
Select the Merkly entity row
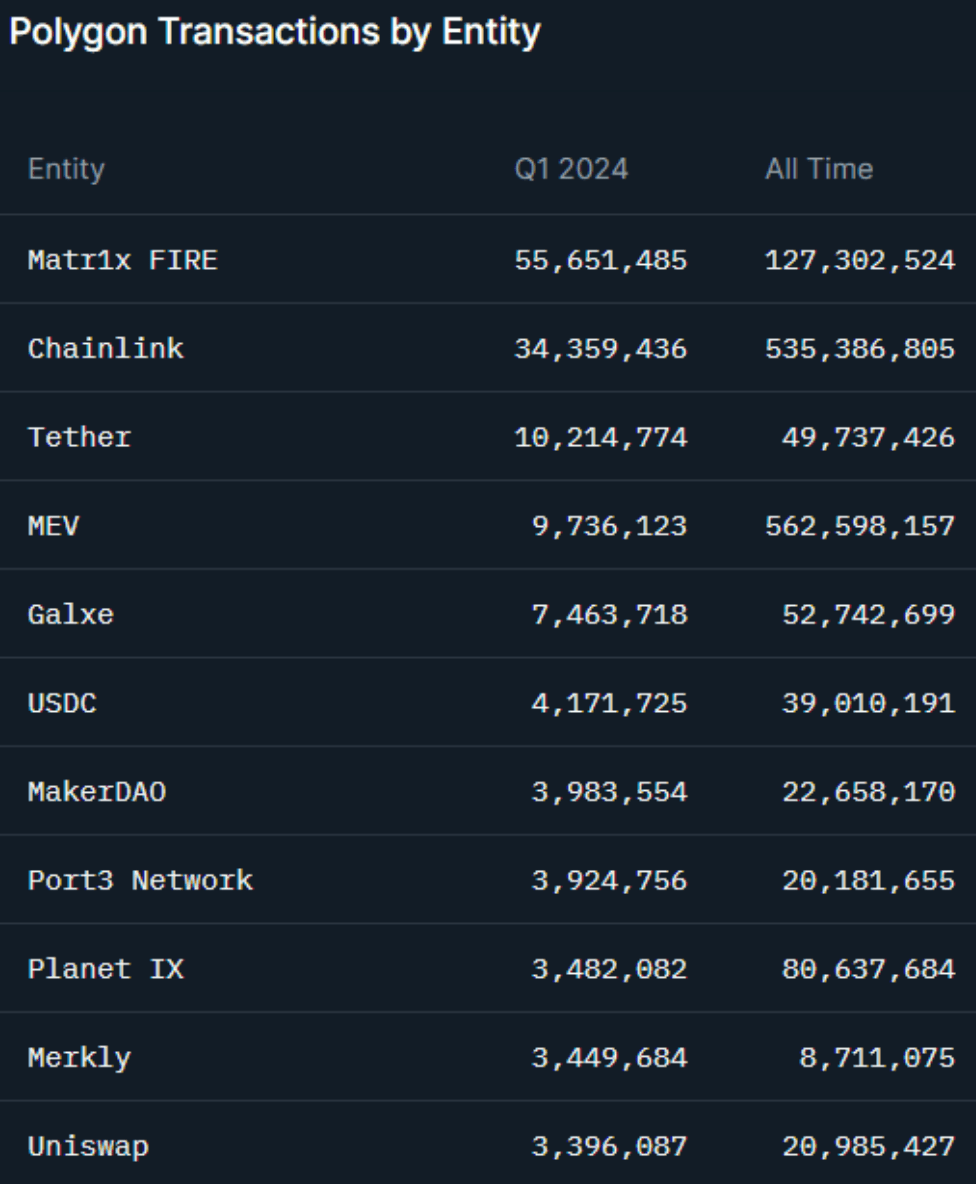tap(79, 1058)
